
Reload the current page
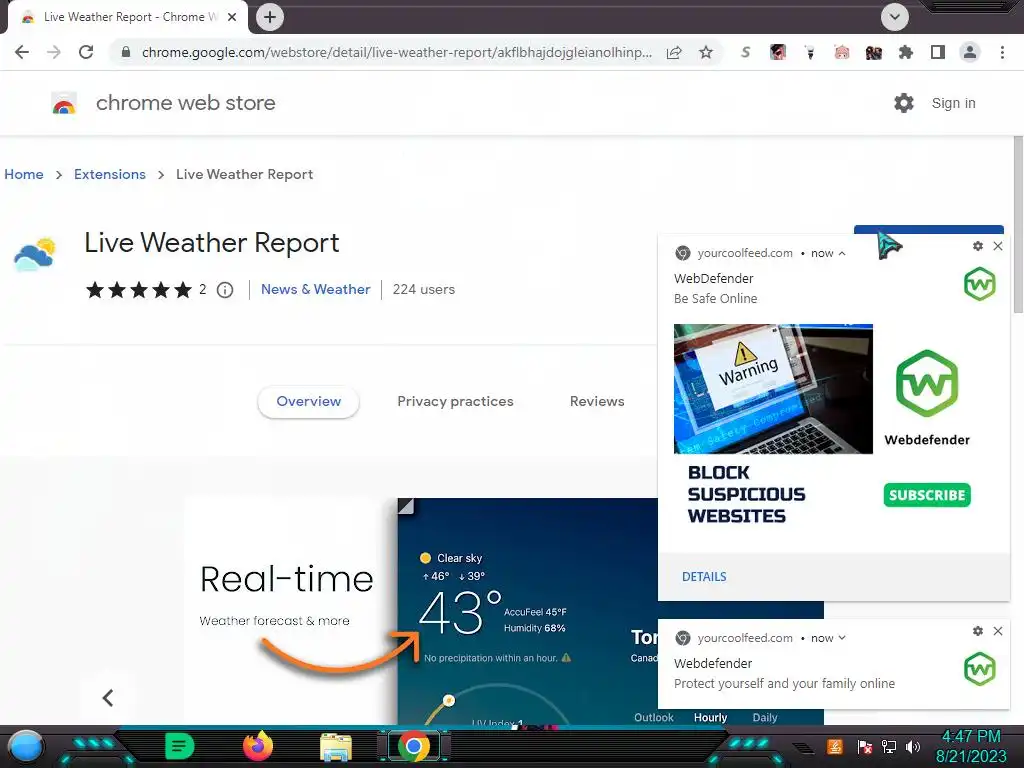click(86, 52)
